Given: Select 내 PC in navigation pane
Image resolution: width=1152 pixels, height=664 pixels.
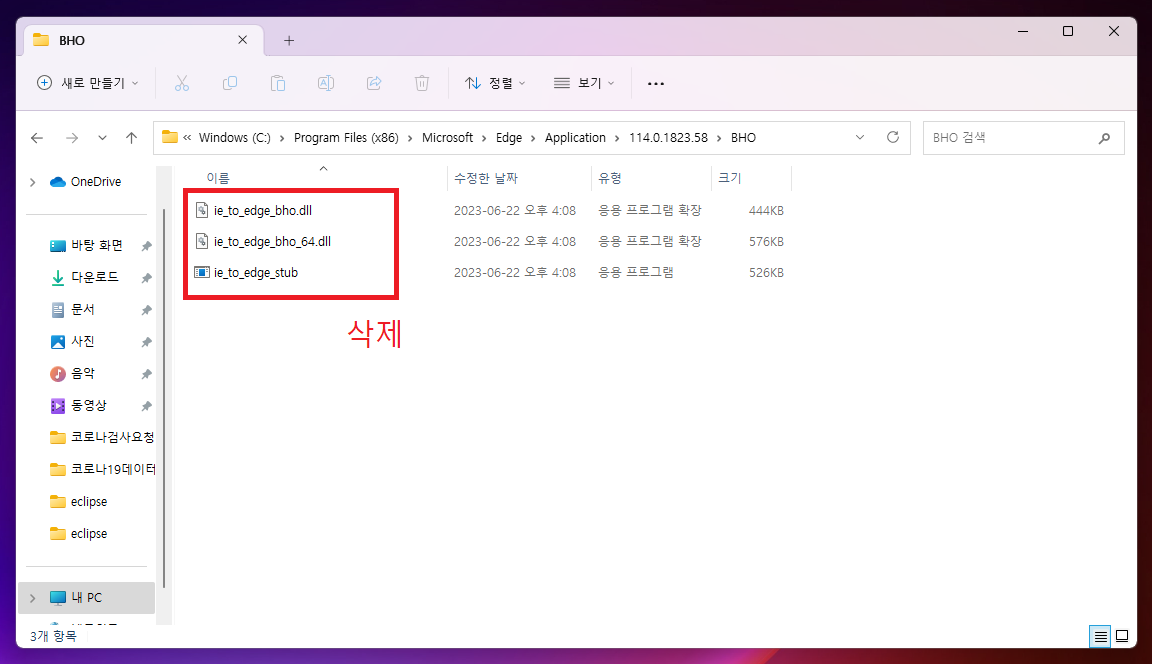Looking at the screenshot, I should (86, 598).
